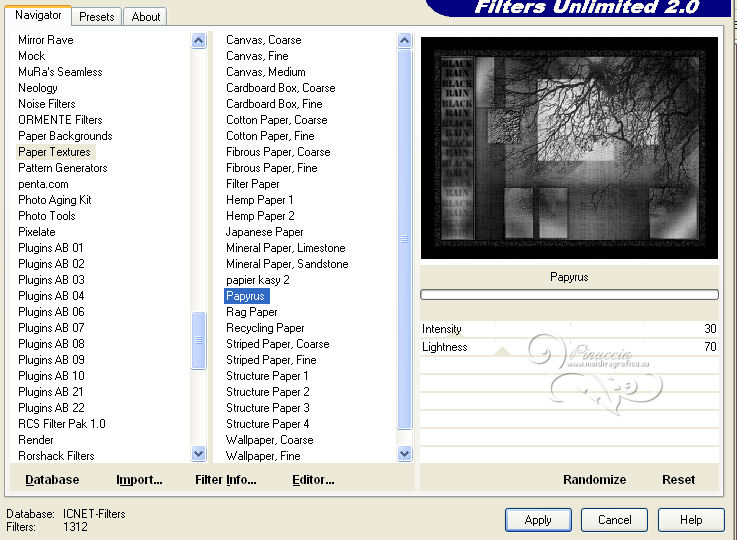Select the Recycling Paper filter
737x540 pixels.
click(x=265, y=328)
